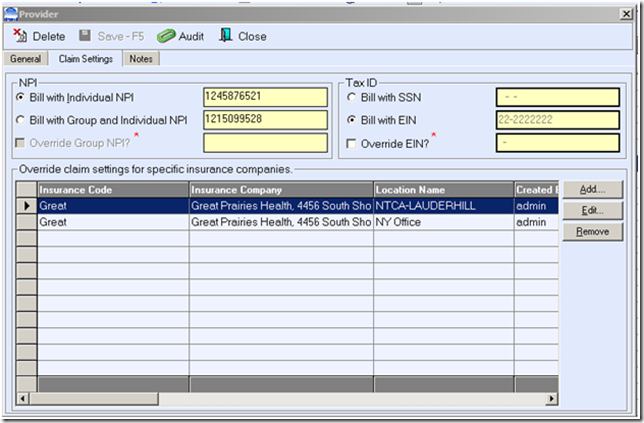Click the admin cell in the NY Office row
Screen dimensions: 644x423
536,222
